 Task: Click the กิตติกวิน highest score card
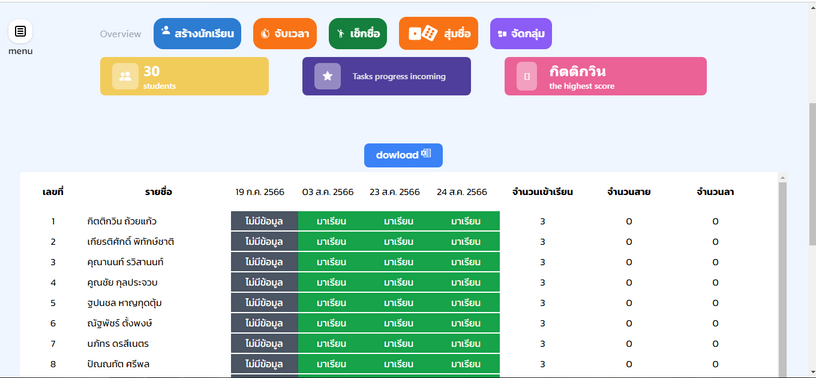pyautogui.click(x=606, y=76)
